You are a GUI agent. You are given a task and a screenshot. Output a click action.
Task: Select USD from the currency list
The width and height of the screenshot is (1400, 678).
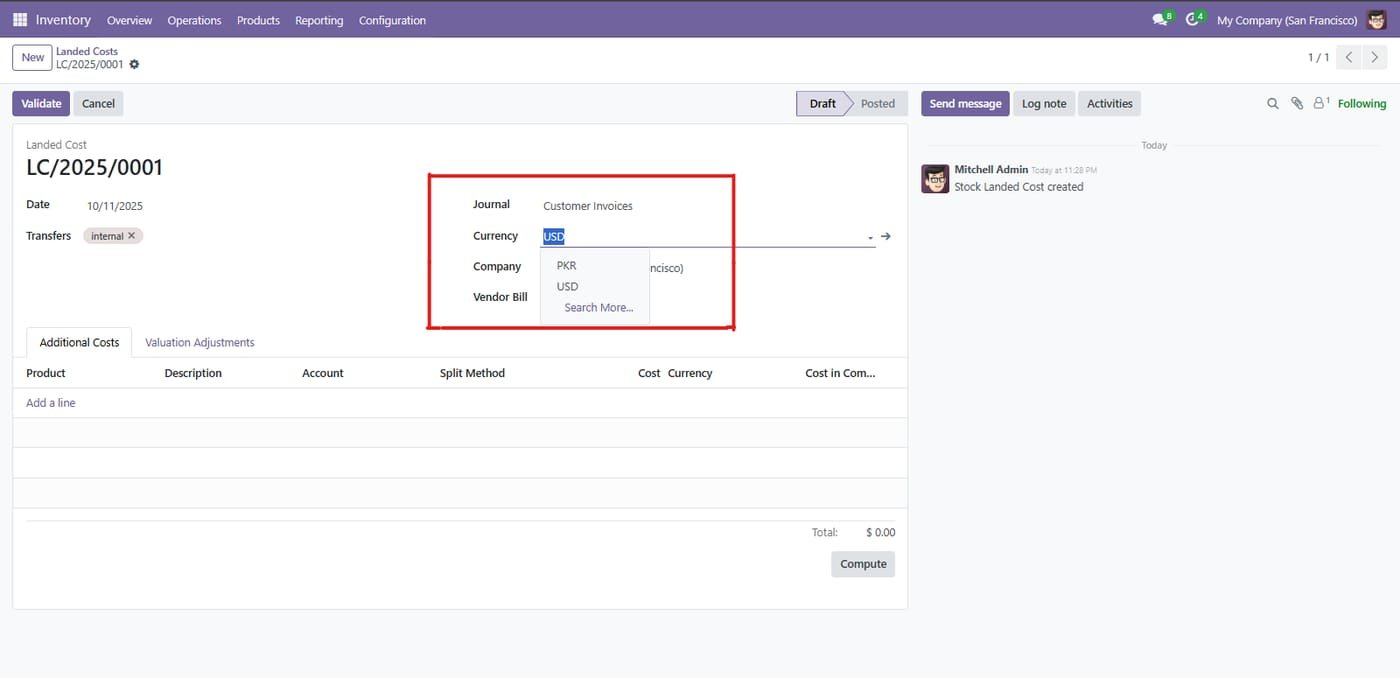point(595,286)
